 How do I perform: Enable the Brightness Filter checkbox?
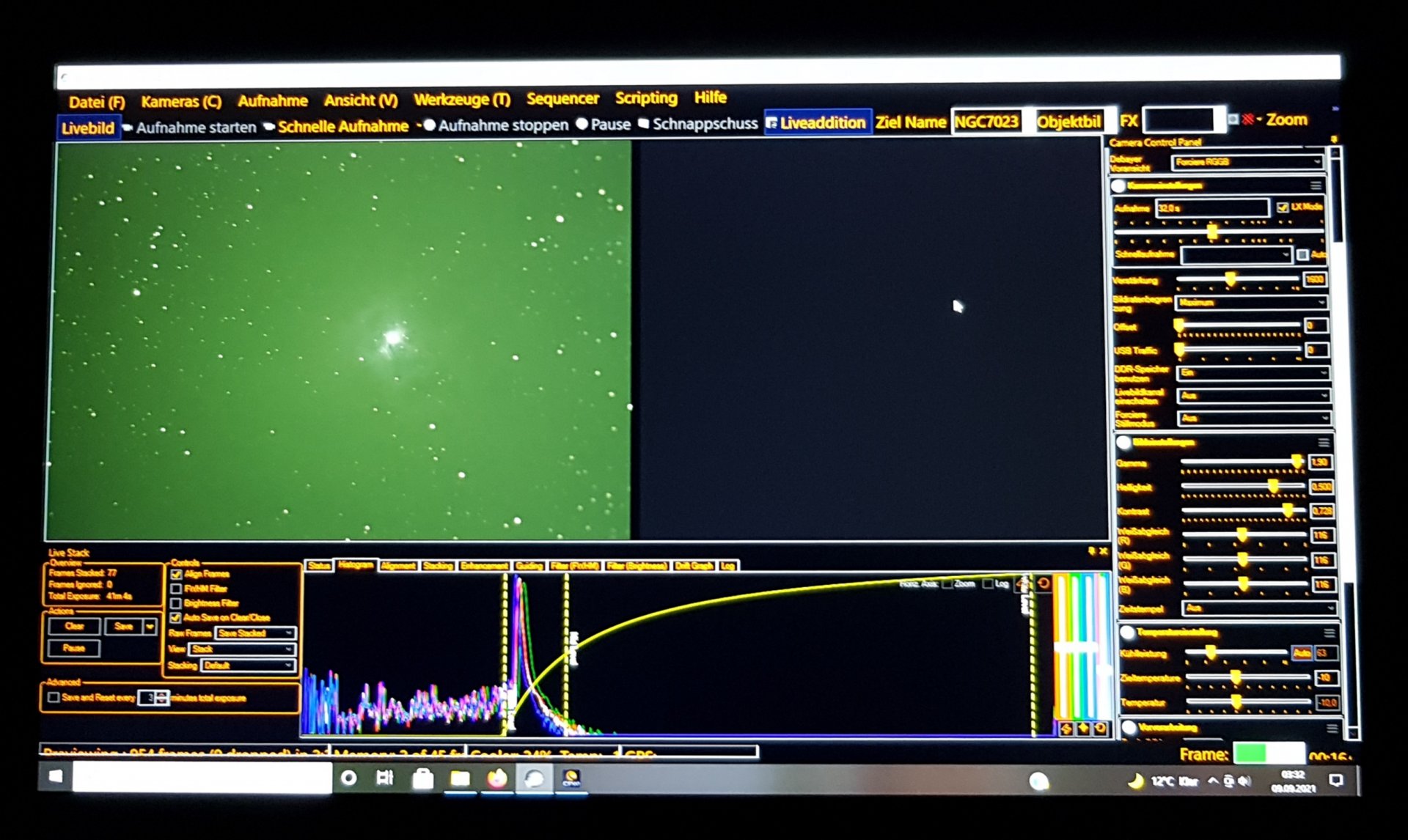[176, 603]
